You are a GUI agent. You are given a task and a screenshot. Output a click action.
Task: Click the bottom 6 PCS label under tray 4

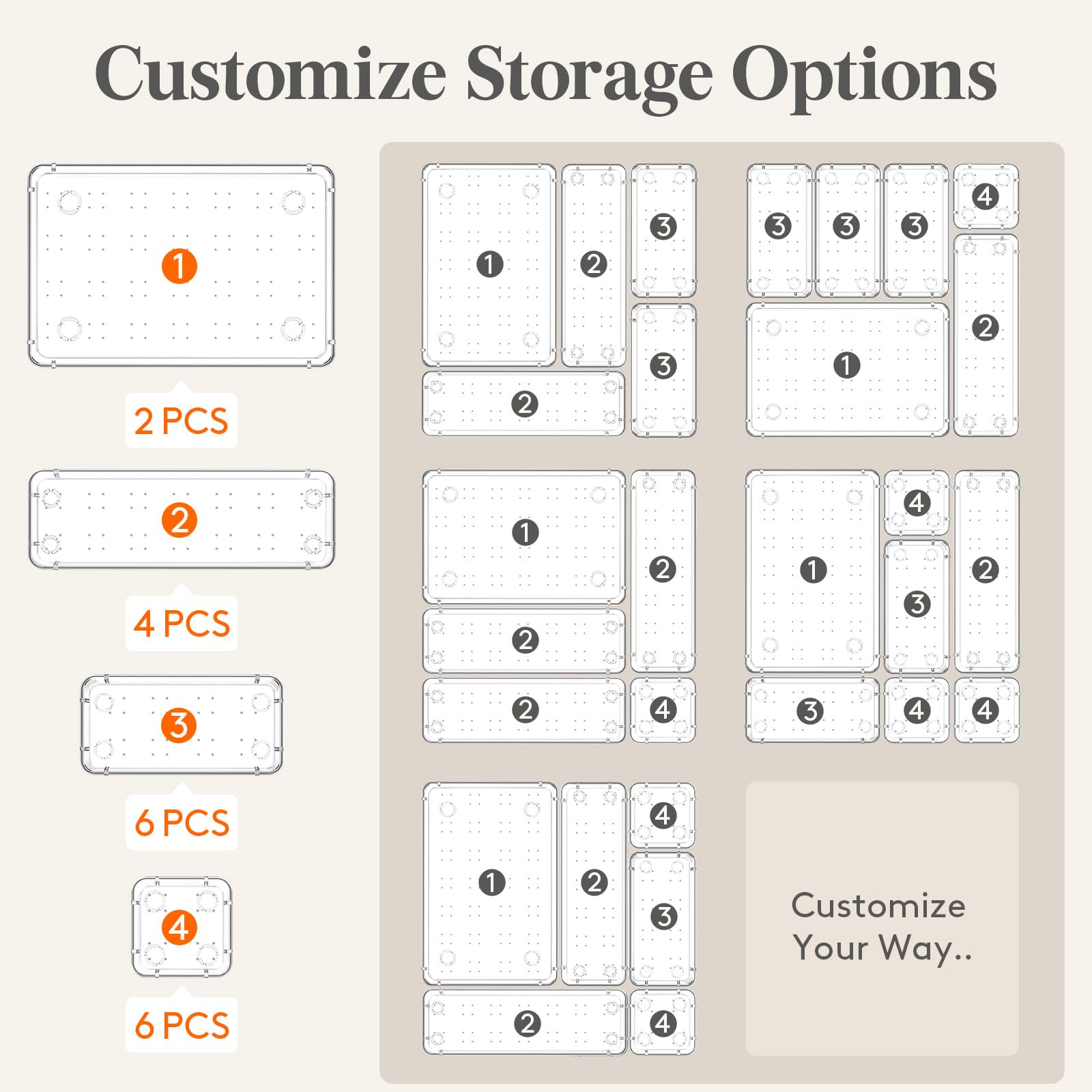(182, 1025)
